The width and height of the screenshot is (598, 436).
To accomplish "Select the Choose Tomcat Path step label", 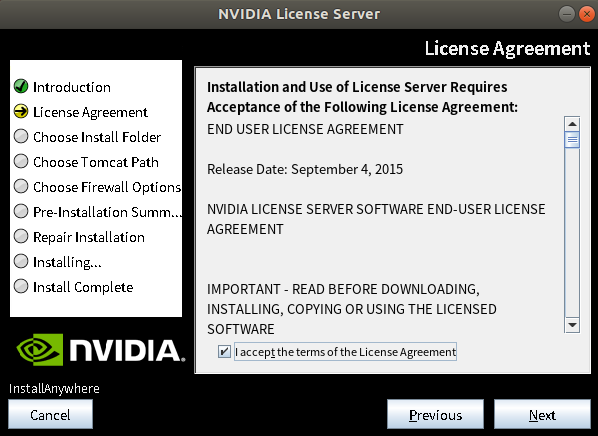I will [x=96, y=162].
